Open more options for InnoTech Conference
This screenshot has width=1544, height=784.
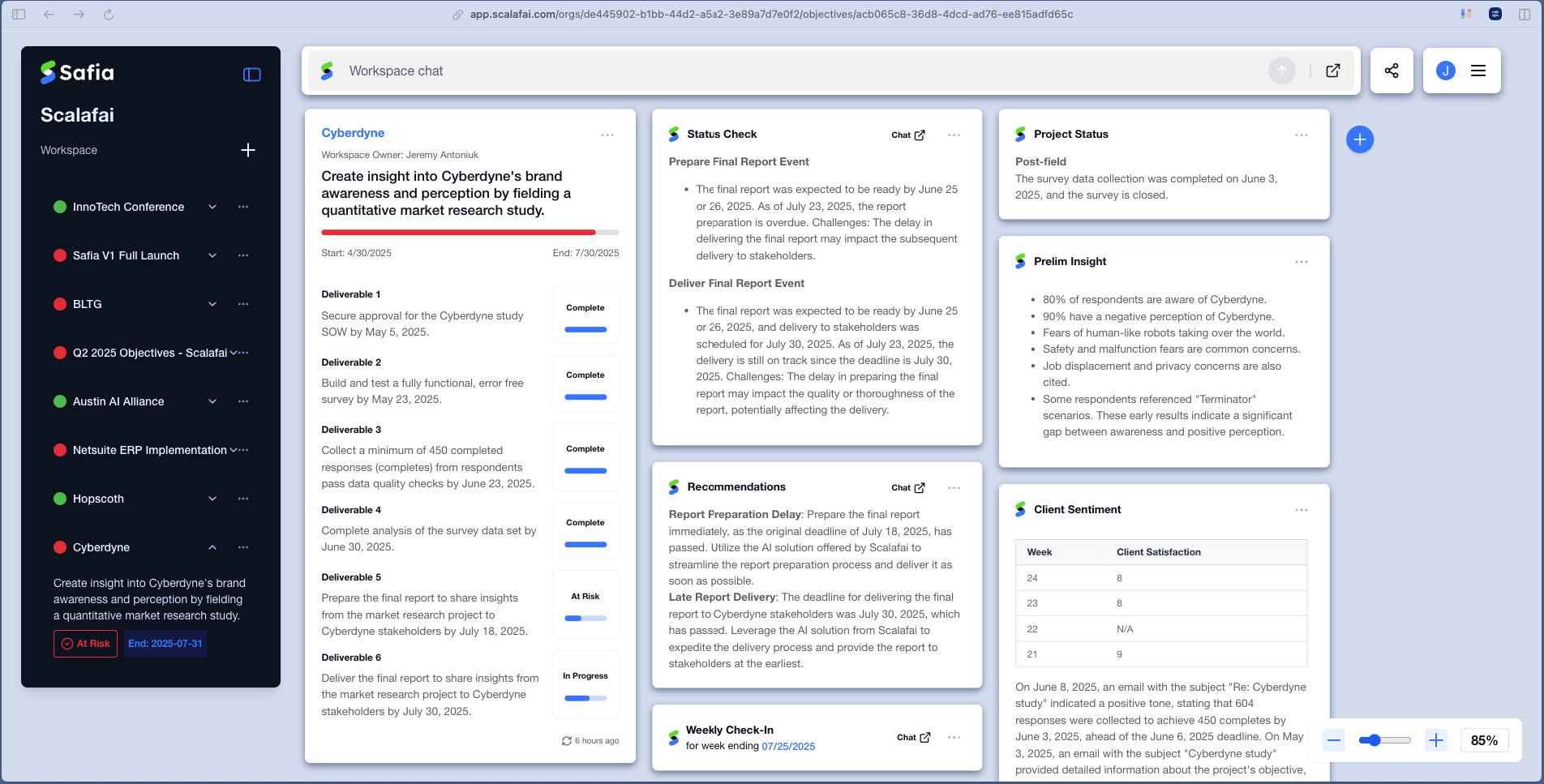click(243, 207)
